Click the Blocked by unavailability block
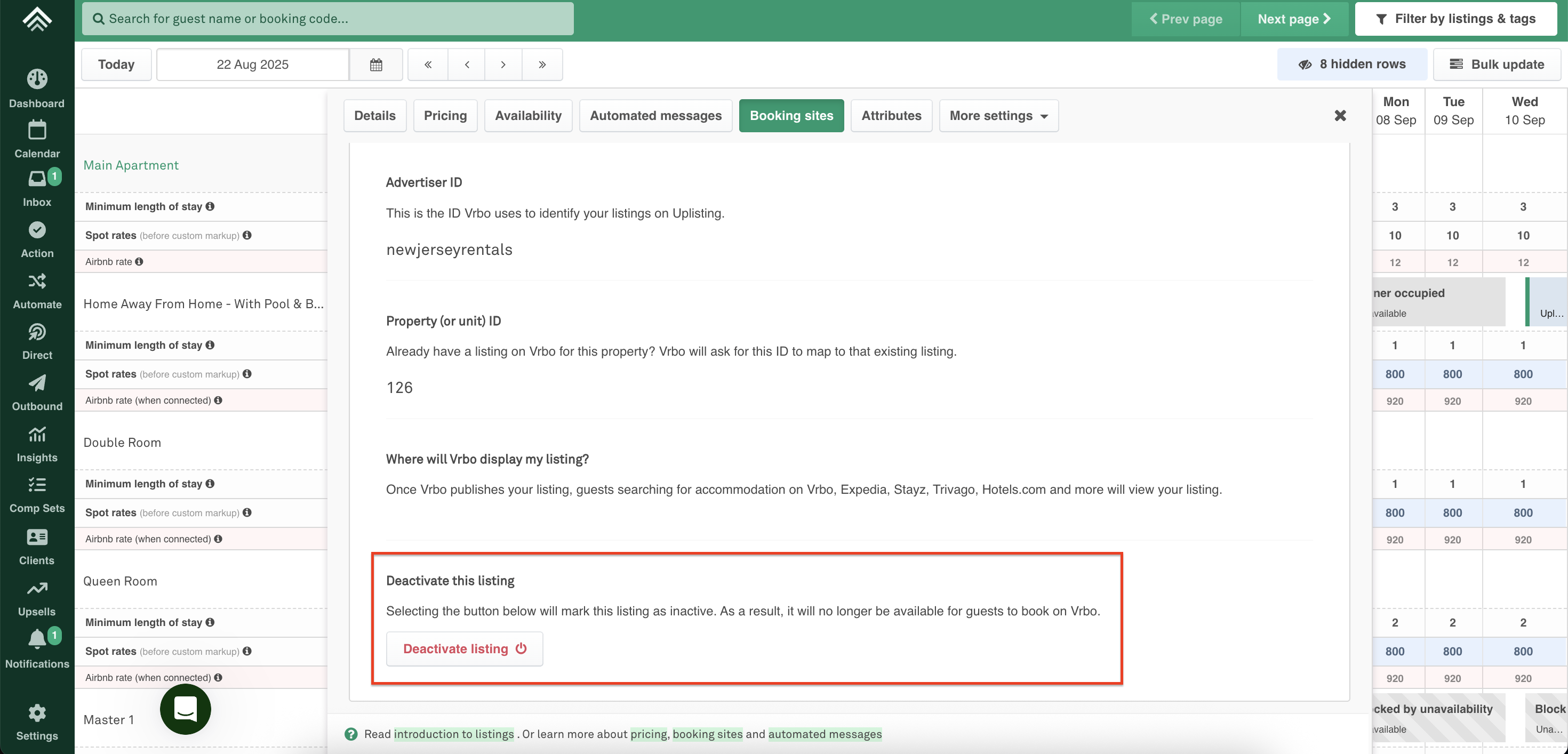The width and height of the screenshot is (1568, 754). click(1438, 718)
